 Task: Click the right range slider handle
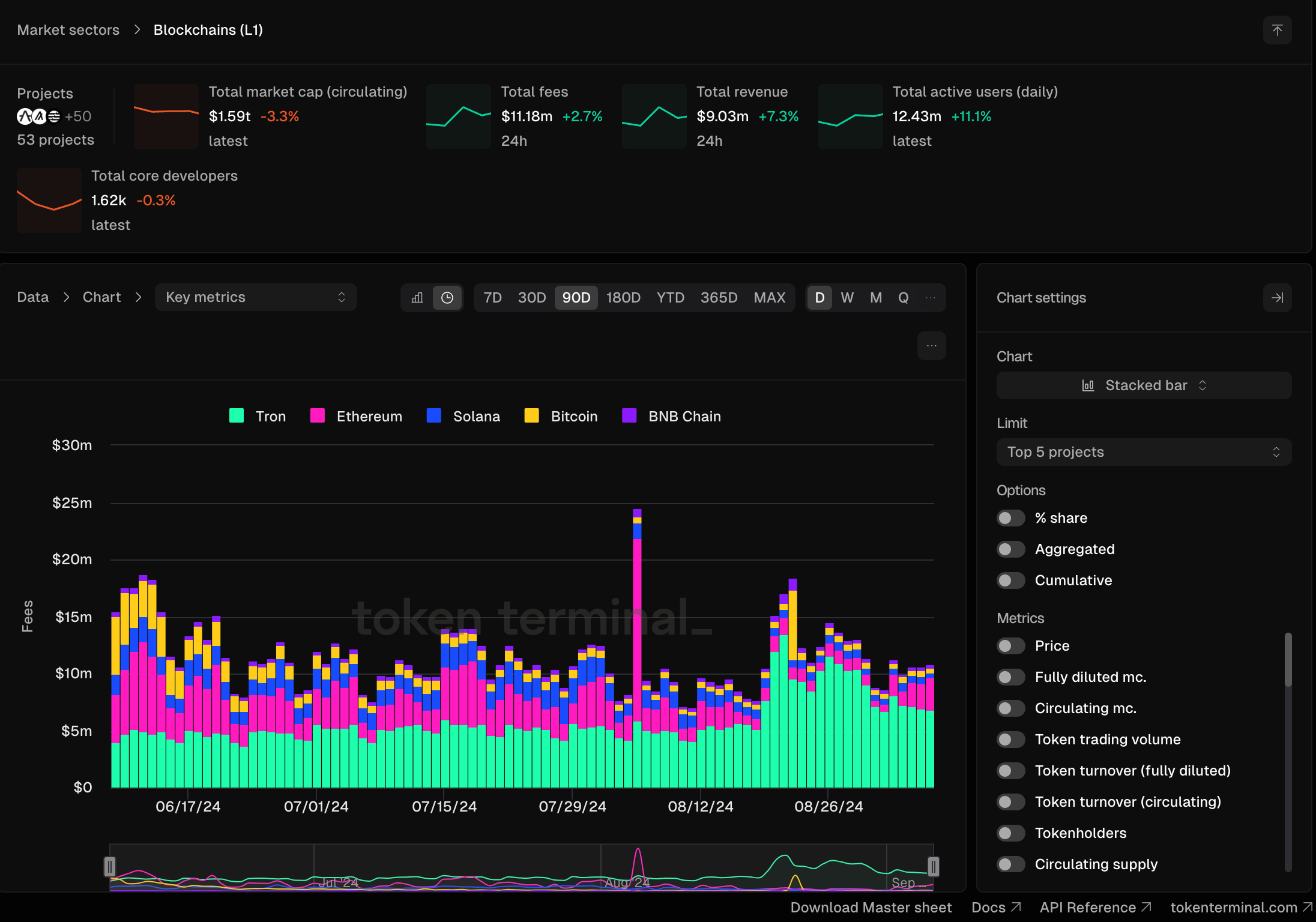933,866
